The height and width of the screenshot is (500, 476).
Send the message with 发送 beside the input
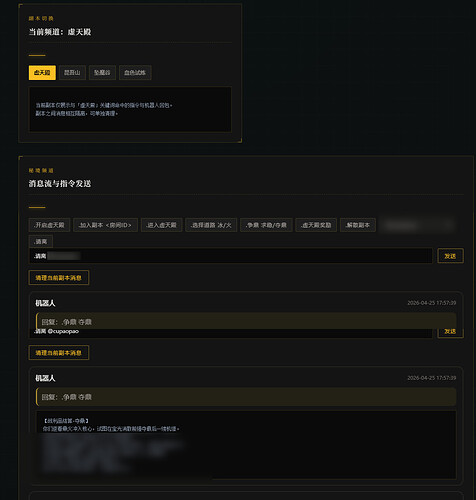pos(450,256)
